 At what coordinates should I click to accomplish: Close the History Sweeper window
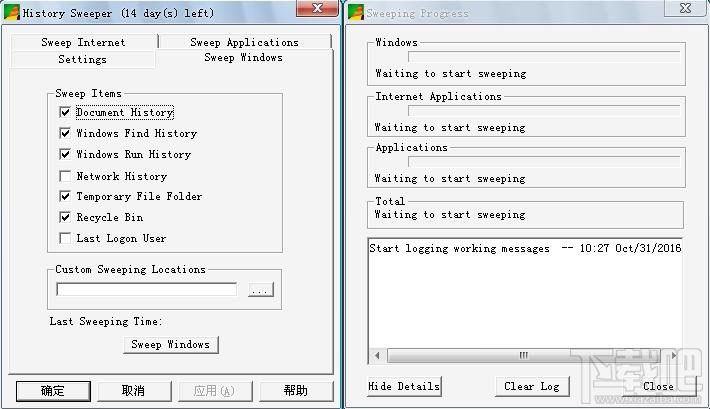click(x=317, y=8)
